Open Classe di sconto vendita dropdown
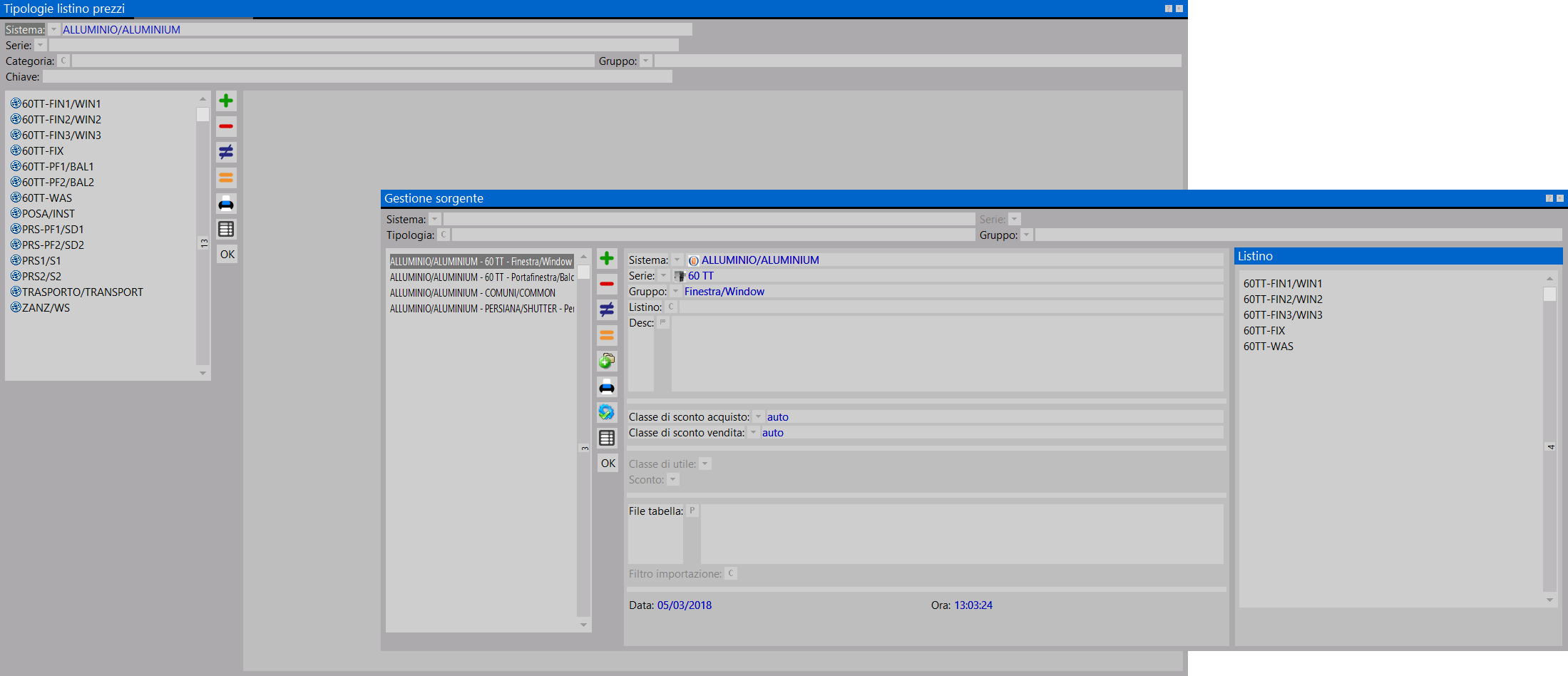This screenshot has width=1568, height=676. pos(753,433)
